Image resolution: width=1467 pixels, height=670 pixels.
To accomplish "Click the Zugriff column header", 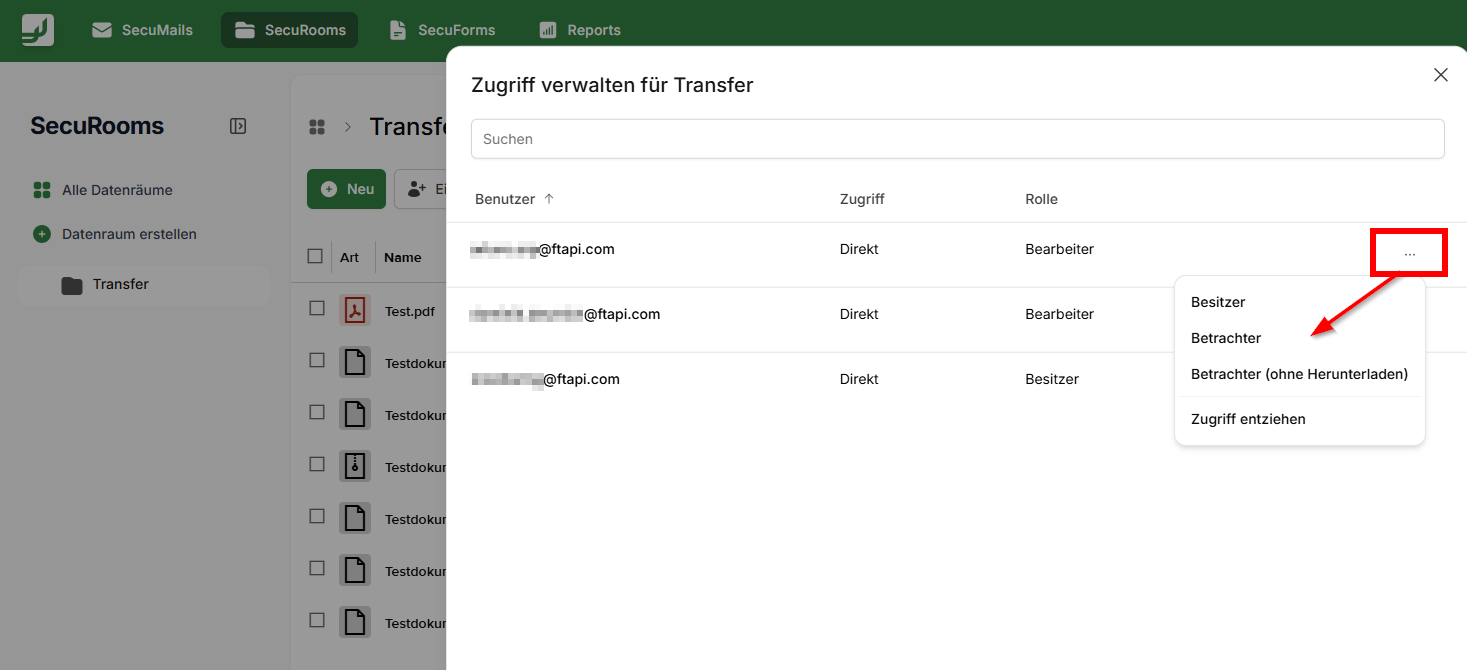I will [862, 199].
